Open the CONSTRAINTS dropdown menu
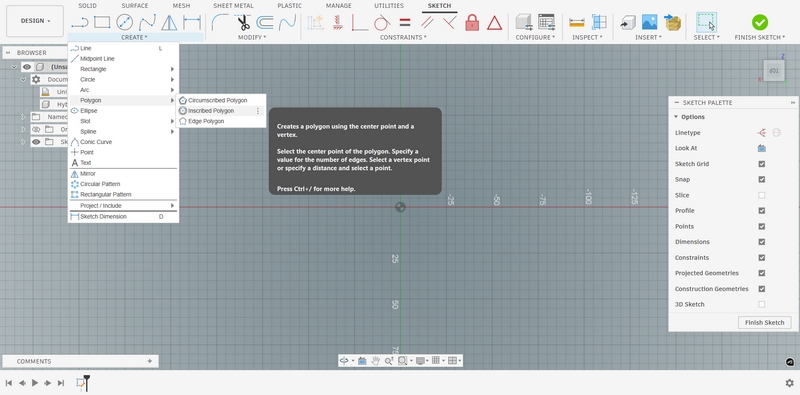The height and width of the screenshot is (395, 800). pyautogui.click(x=403, y=37)
